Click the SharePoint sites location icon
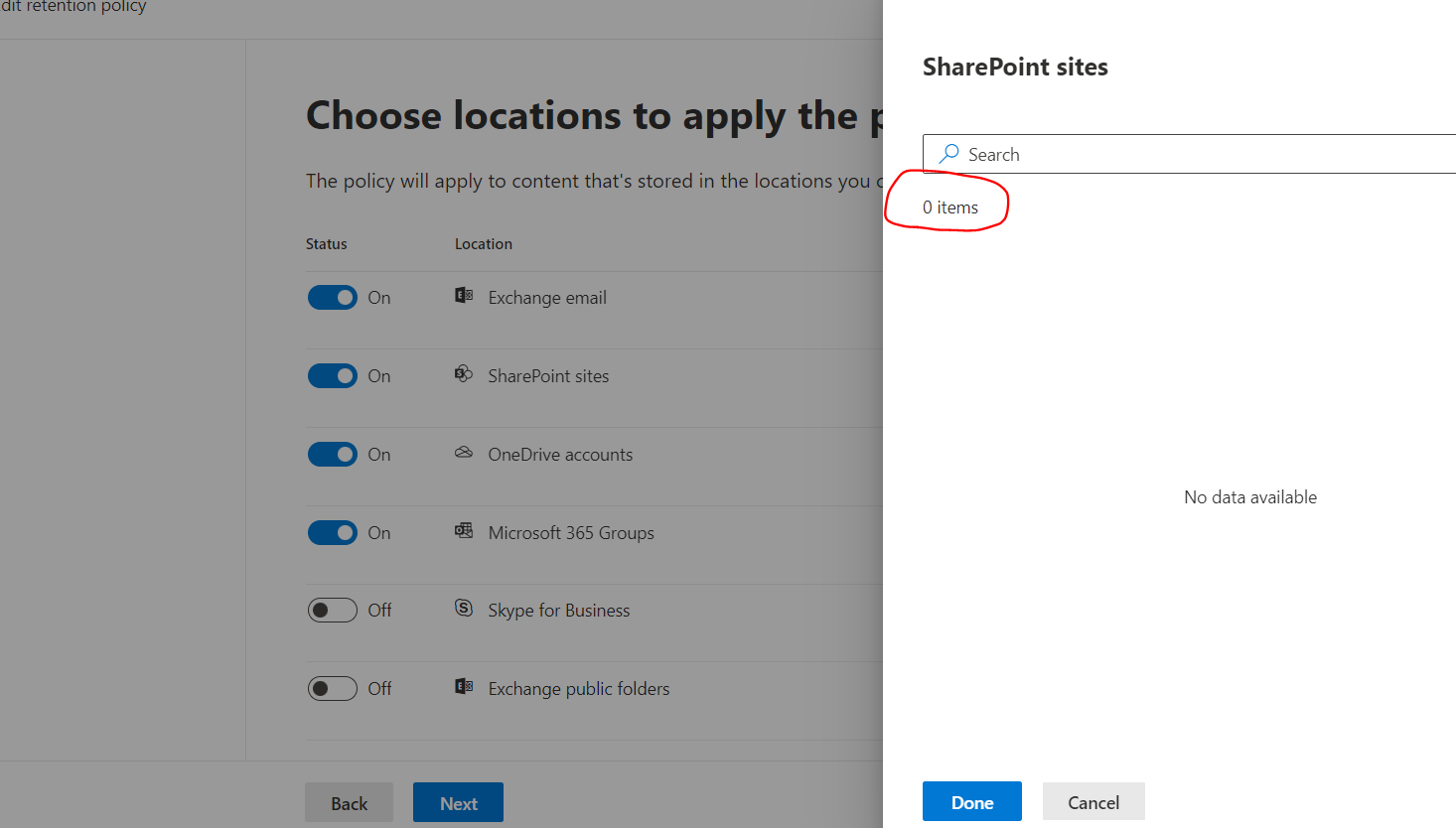 464,373
